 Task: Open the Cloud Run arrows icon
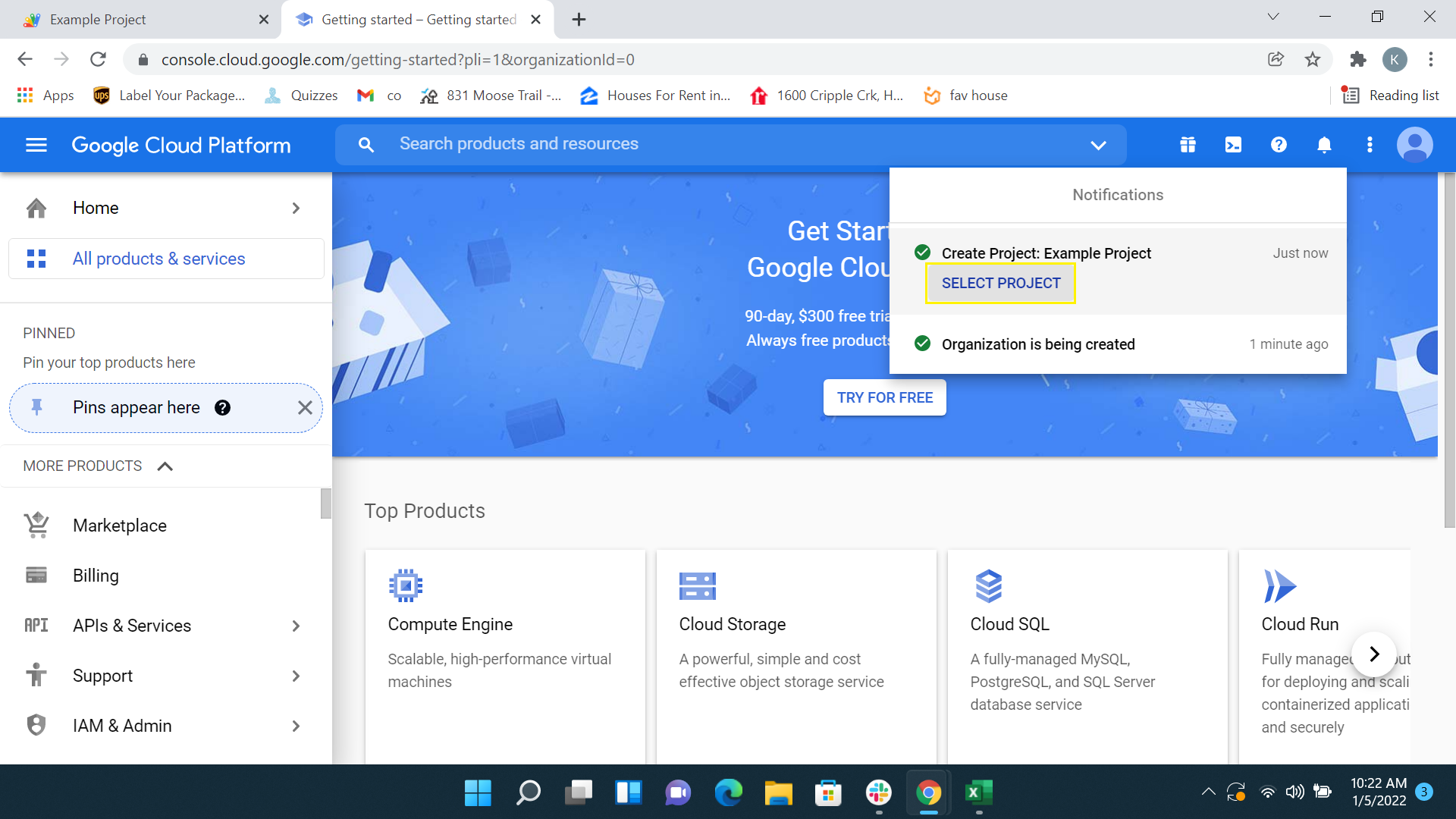point(1279,586)
